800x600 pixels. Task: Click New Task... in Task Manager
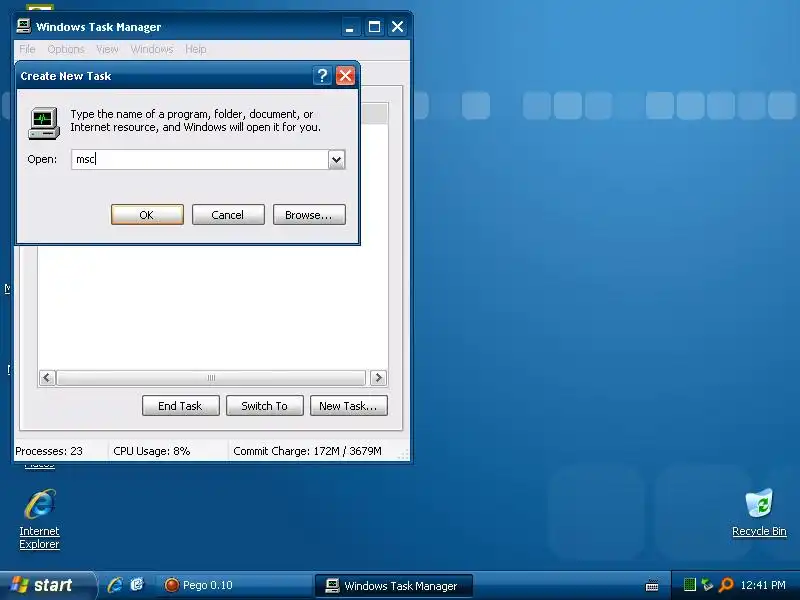349,406
